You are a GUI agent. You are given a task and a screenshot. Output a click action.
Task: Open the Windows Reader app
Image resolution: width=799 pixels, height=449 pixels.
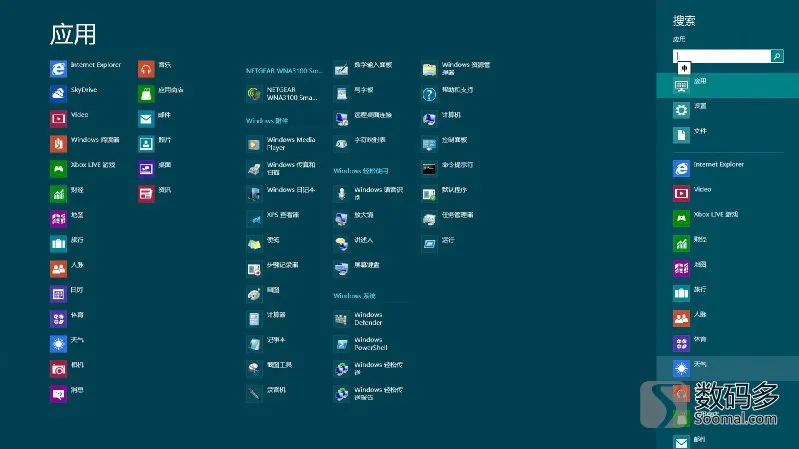(x=85, y=144)
